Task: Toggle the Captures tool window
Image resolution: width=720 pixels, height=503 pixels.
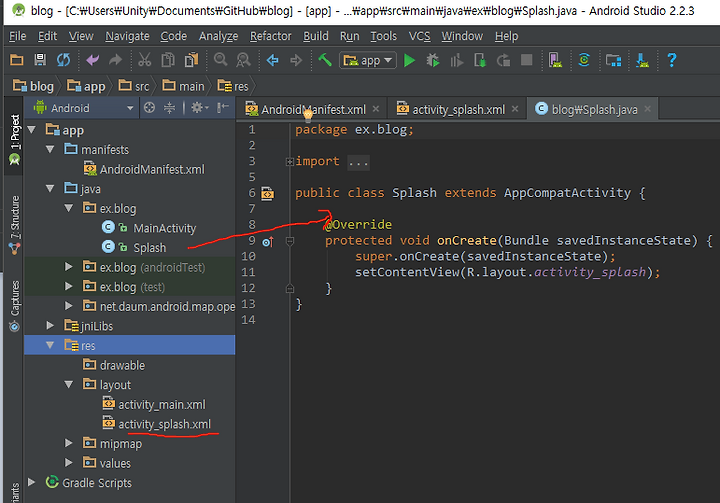Action: tap(15, 306)
